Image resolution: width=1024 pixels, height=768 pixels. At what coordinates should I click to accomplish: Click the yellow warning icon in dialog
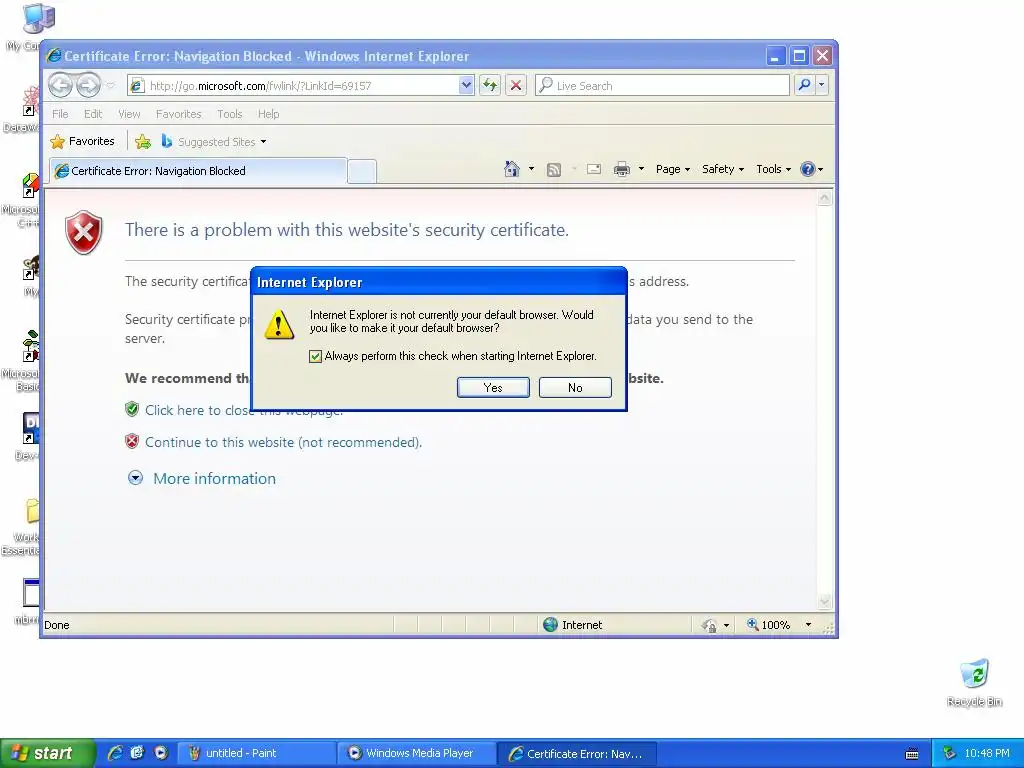pyautogui.click(x=279, y=324)
